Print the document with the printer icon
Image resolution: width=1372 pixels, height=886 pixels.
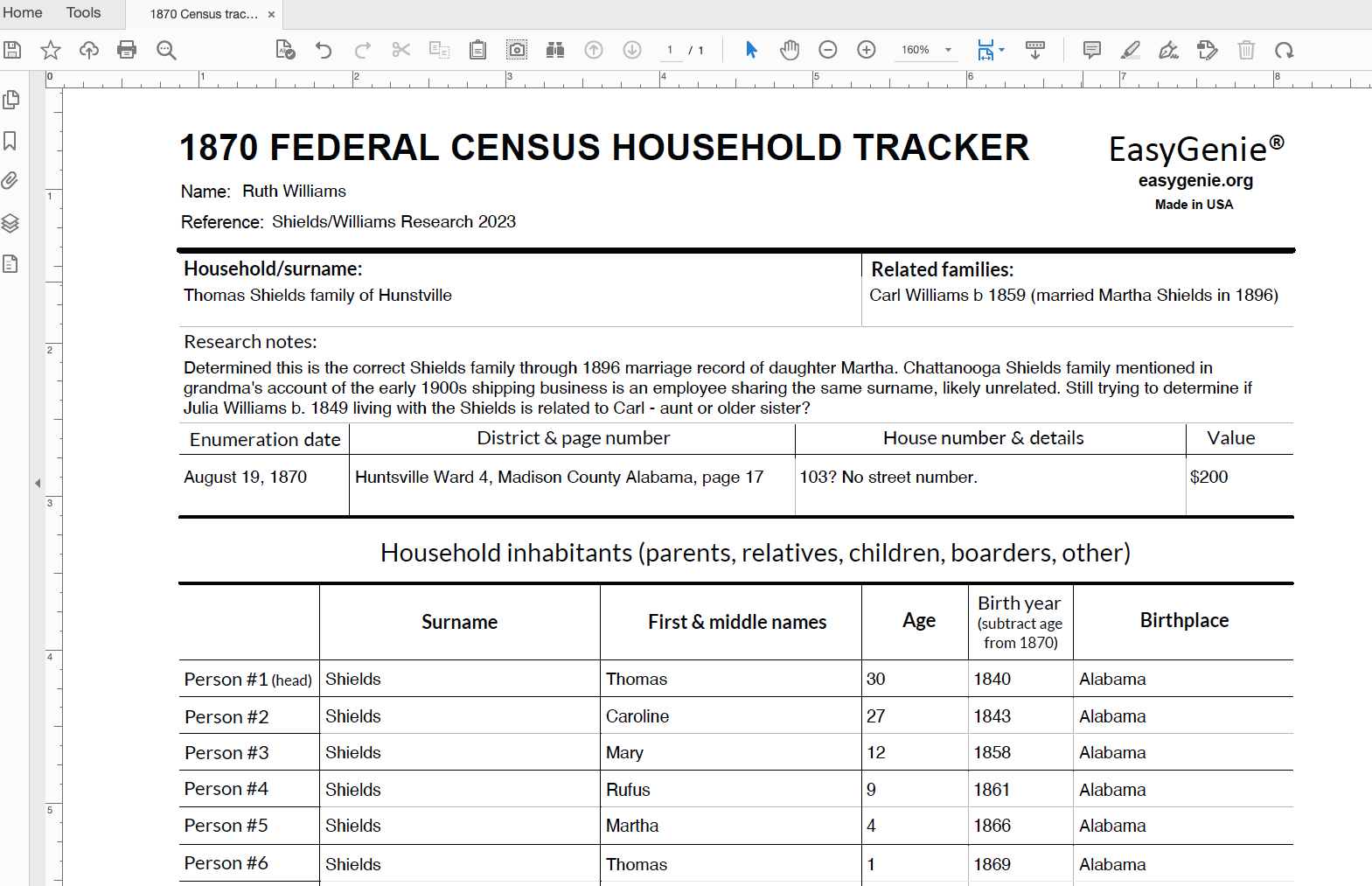127,50
